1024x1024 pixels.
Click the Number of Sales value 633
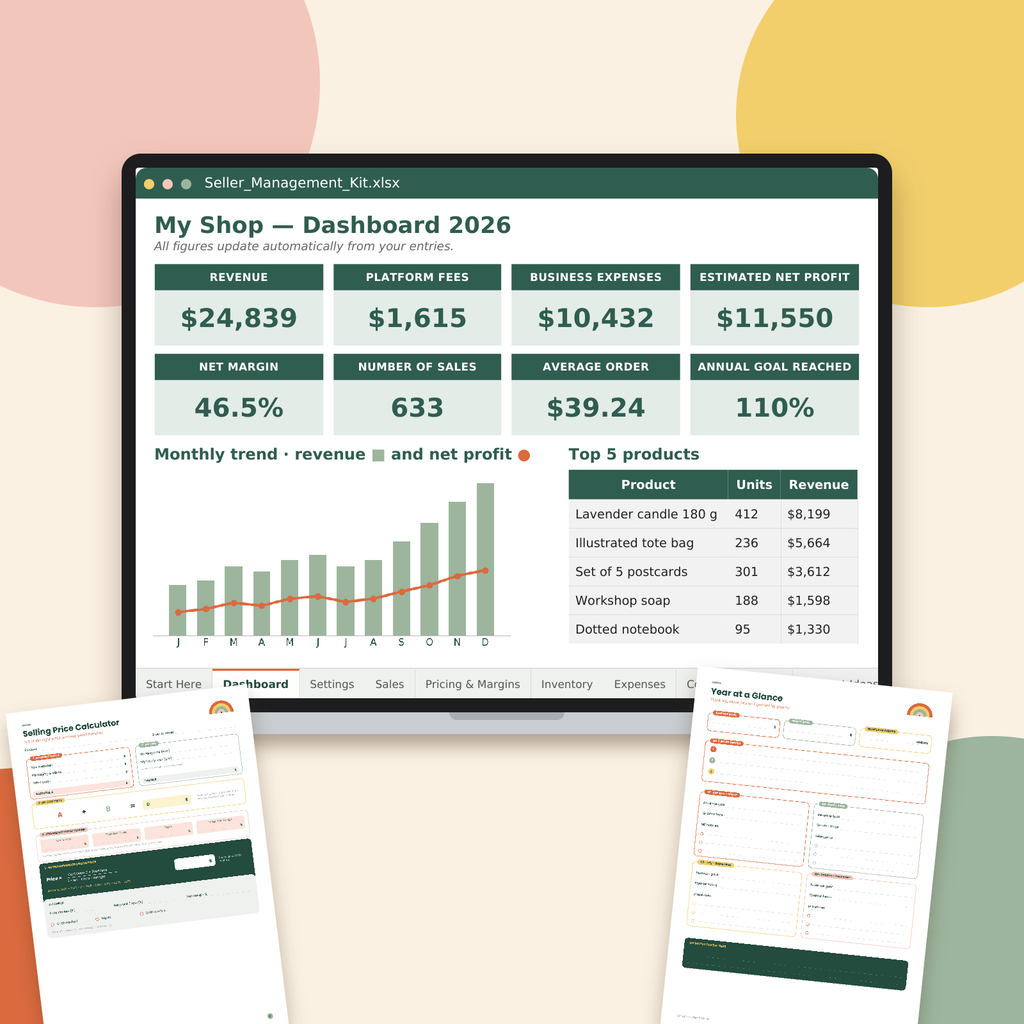pos(417,408)
